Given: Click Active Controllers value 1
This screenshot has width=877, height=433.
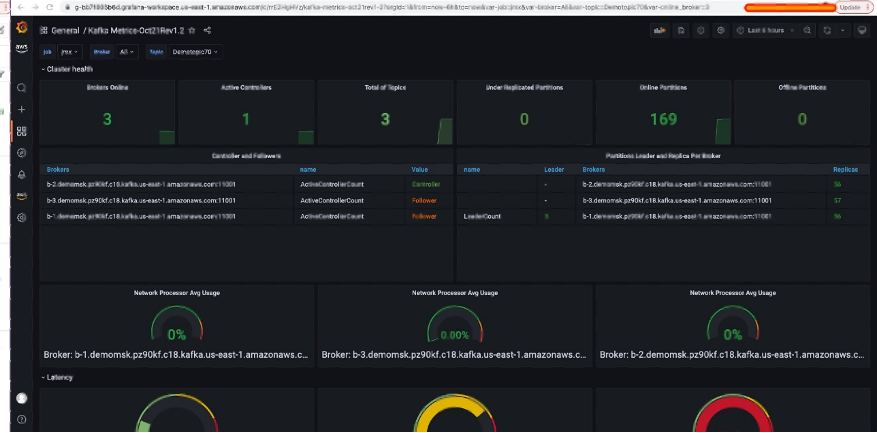Looking at the screenshot, I should point(246,119).
